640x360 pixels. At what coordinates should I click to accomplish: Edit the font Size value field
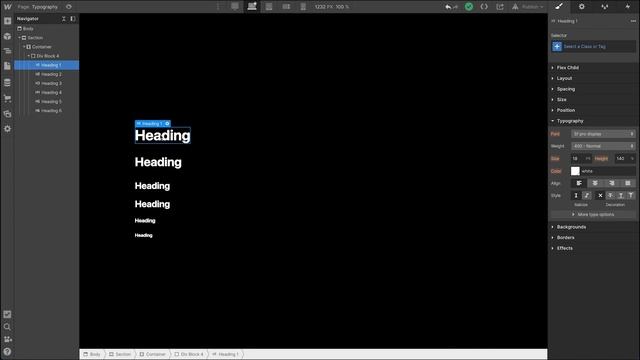coord(581,158)
